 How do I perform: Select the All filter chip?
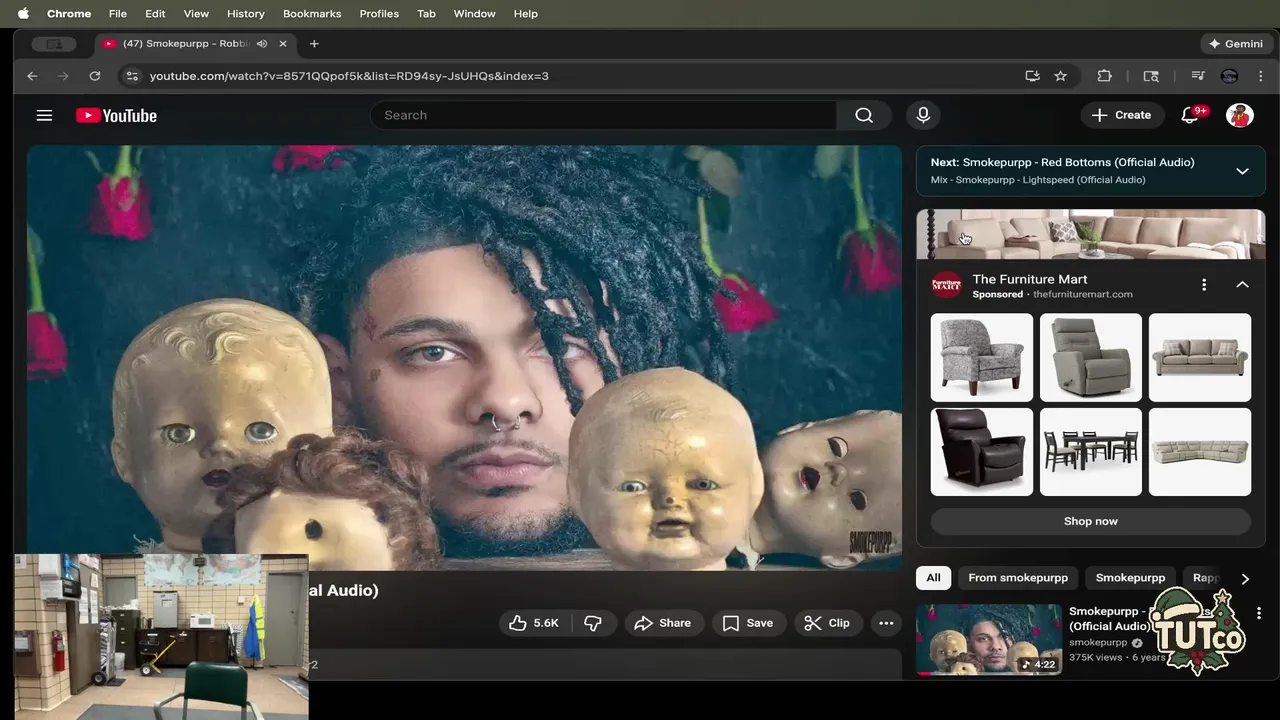pos(933,578)
